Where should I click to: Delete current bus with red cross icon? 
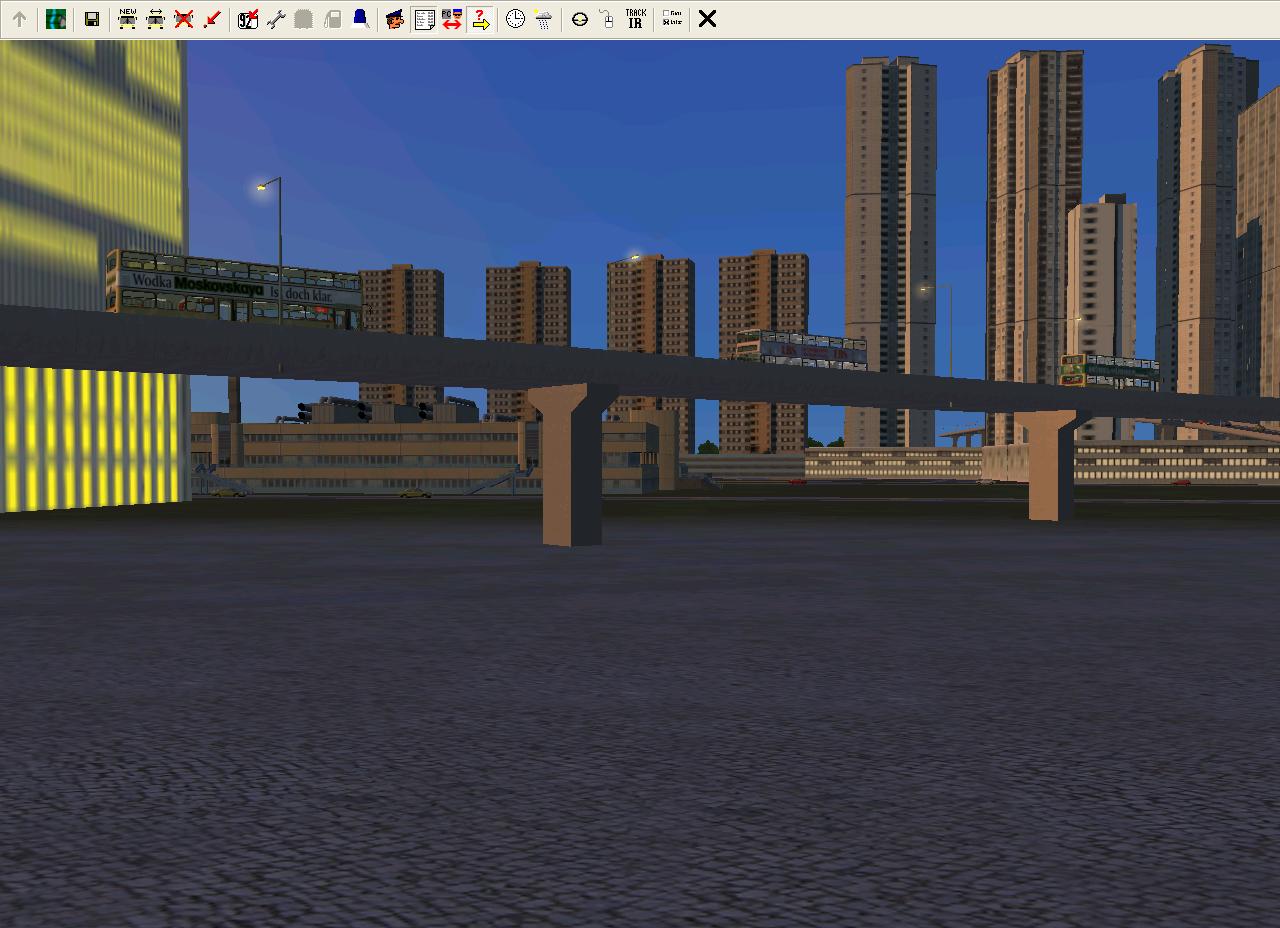[x=183, y=19]
